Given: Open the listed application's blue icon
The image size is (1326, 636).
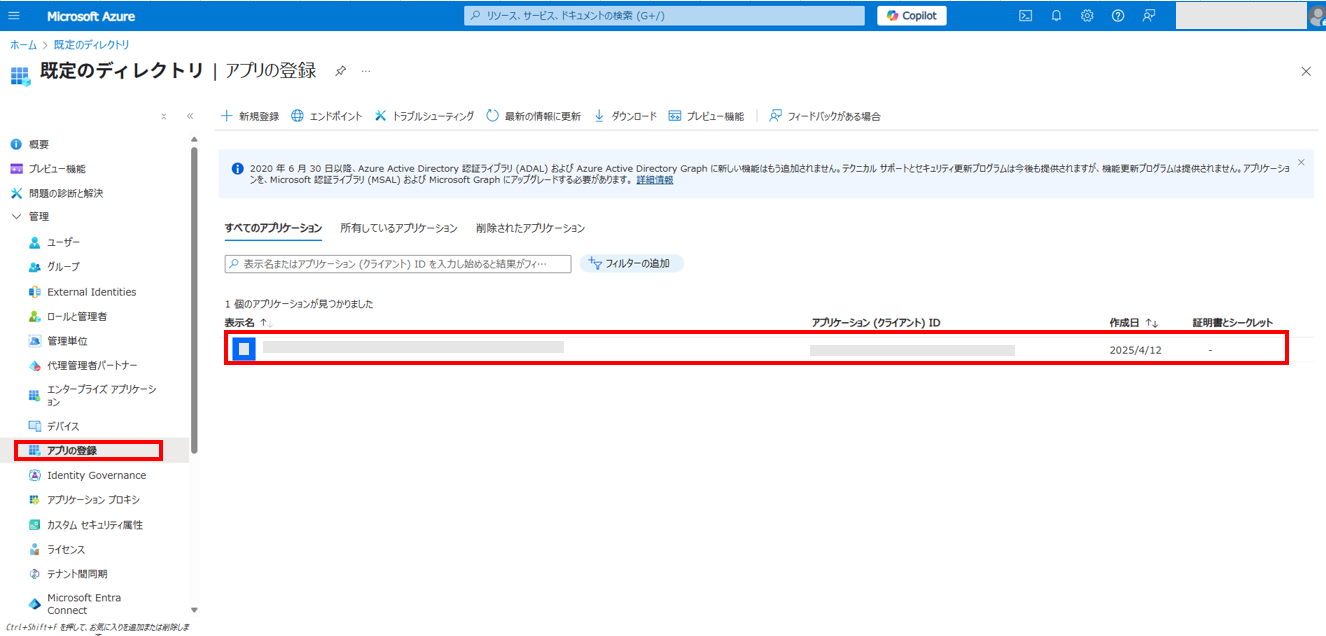Looking at the screenshot, I should [x=244, y=349].
